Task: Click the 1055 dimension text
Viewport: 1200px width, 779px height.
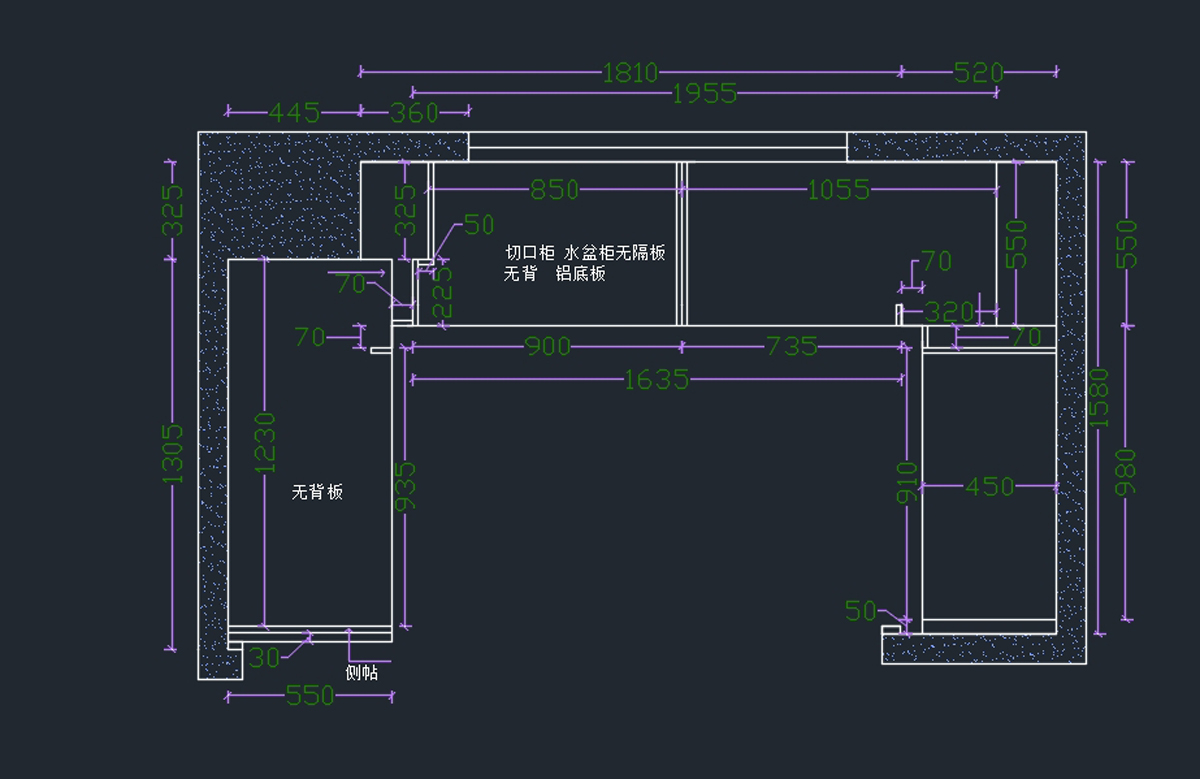Action: [838, 190]
